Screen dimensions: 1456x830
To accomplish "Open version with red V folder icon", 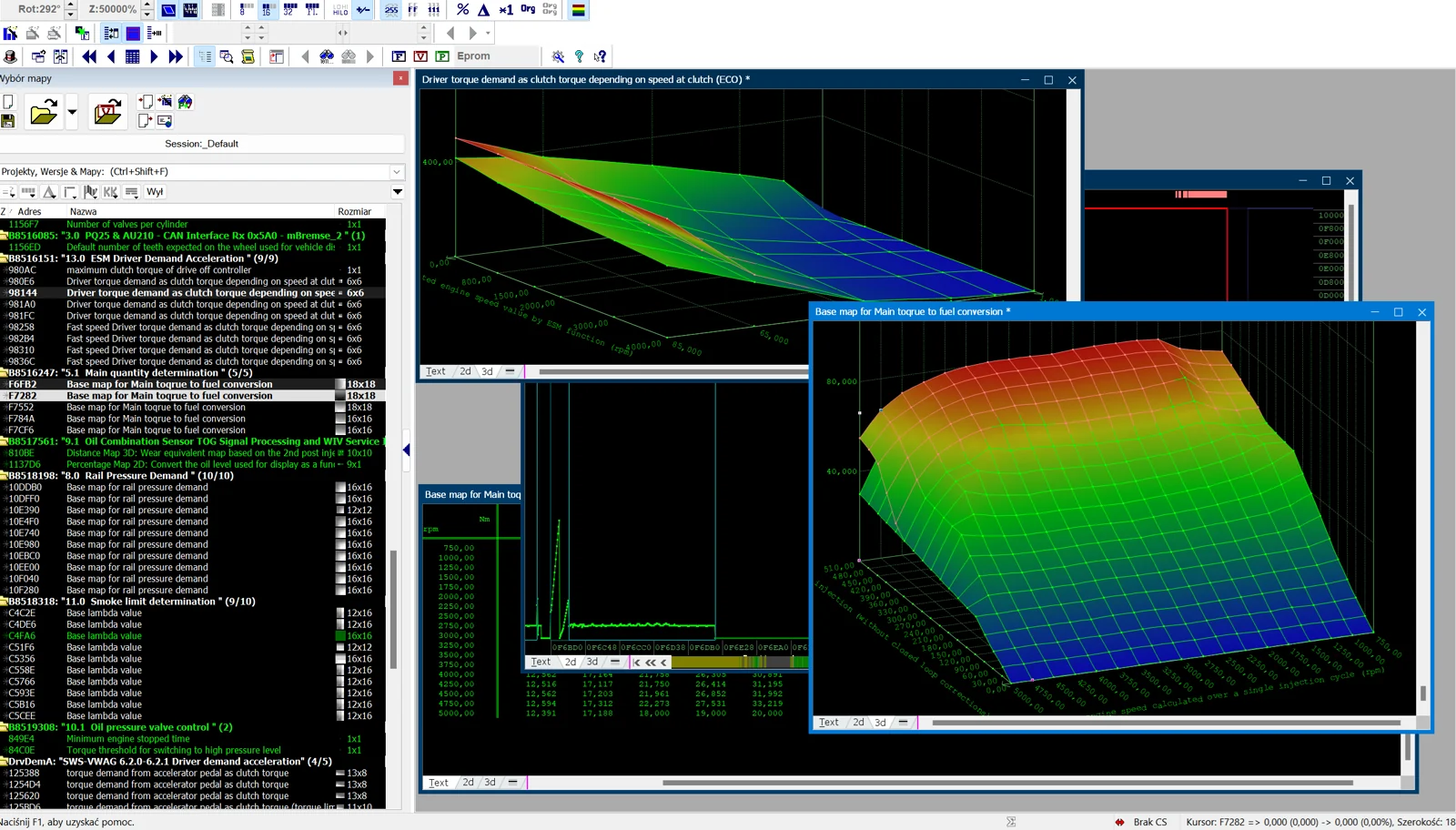I will tap(107, 113).
